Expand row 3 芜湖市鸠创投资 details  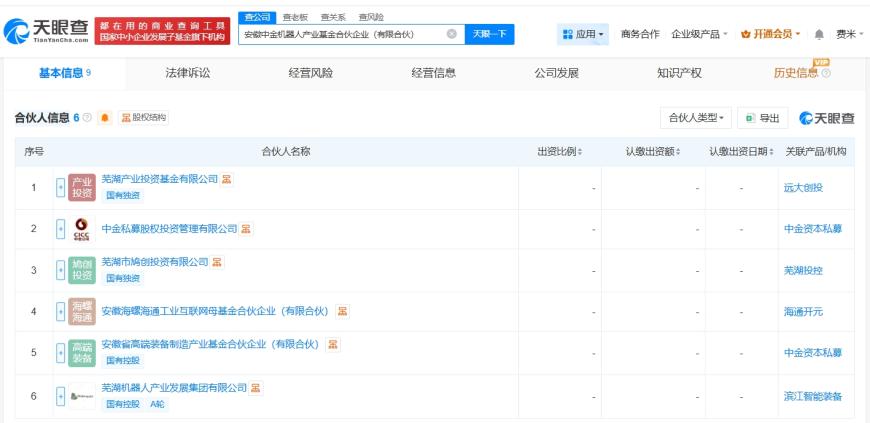(60, 270)
